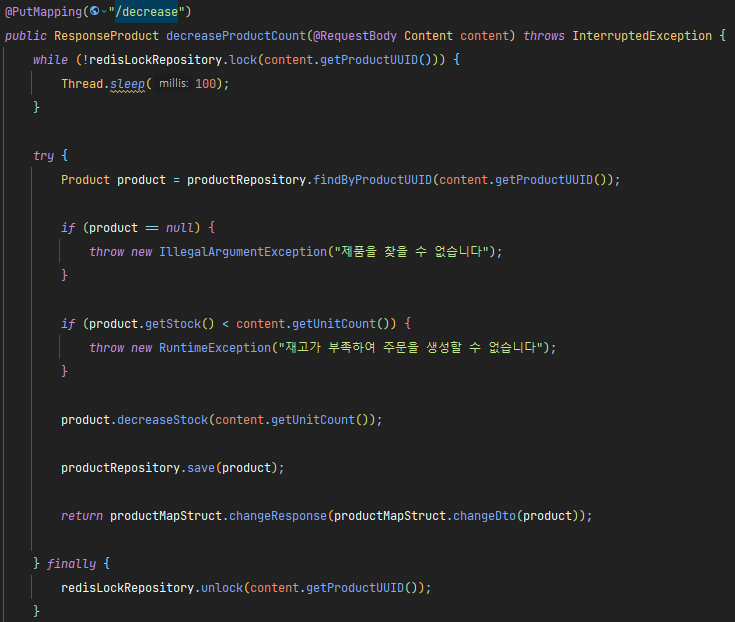This screenshot has height=622, width=735.
Task: Click the getStock method call
Action: point(173,324)
